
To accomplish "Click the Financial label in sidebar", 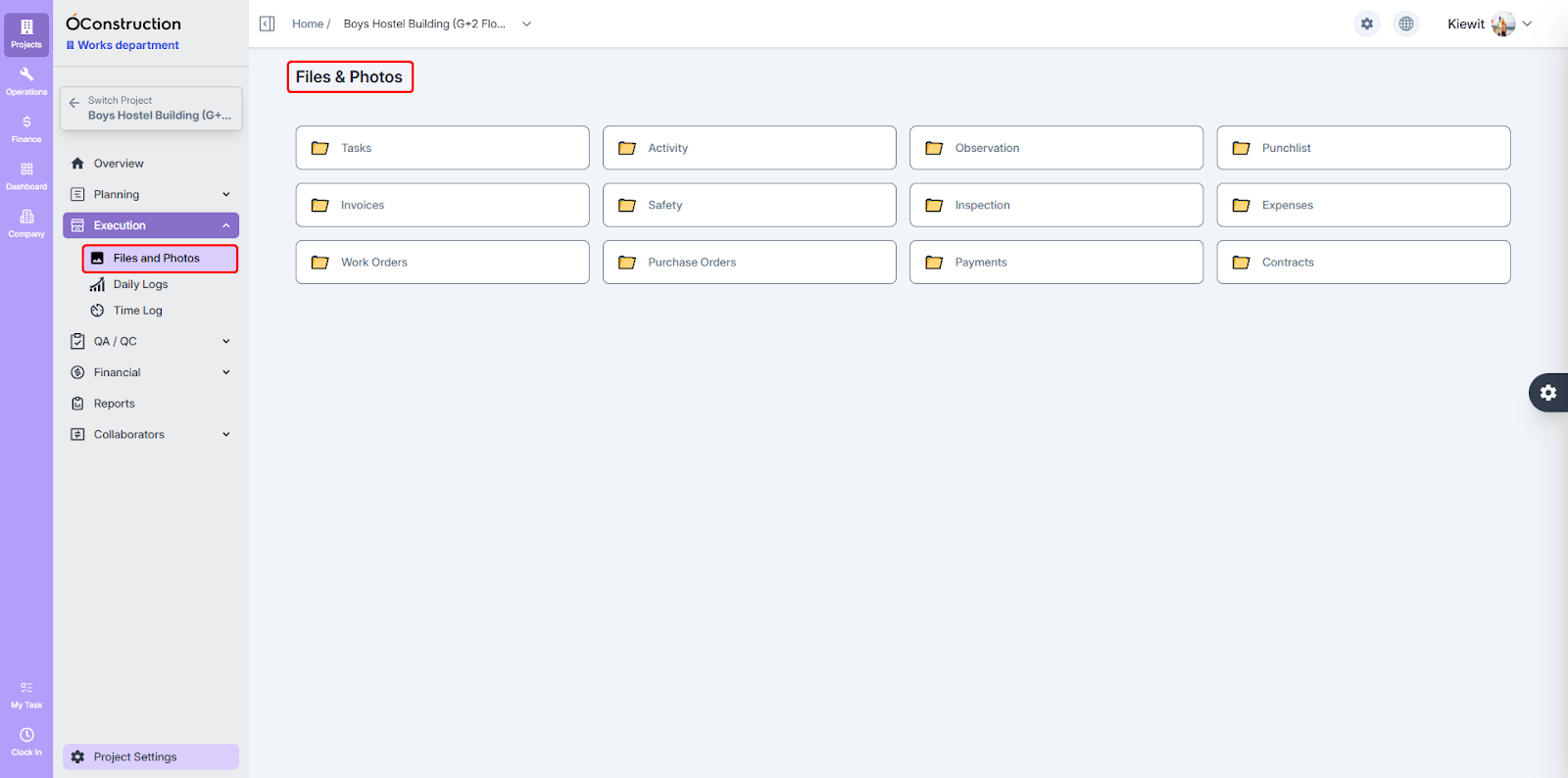I will tap(118, 372).
